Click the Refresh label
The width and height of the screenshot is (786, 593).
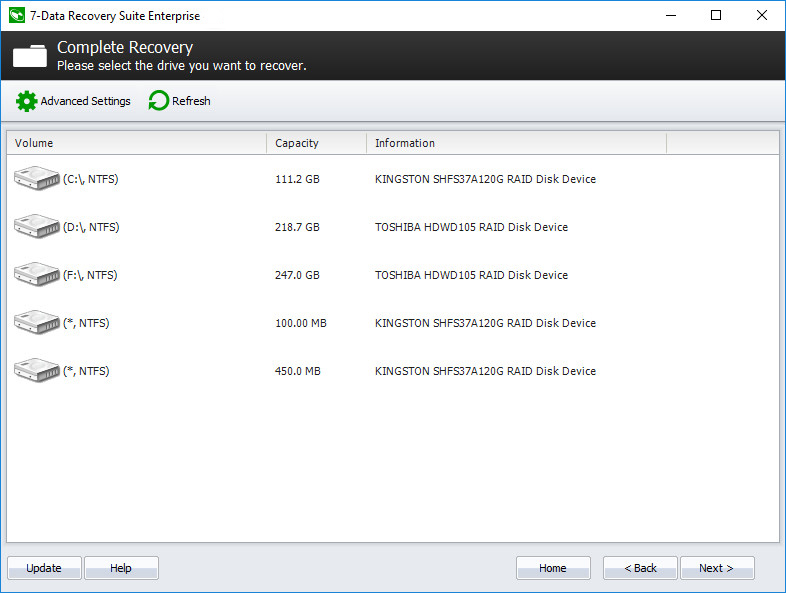[191, 101]
